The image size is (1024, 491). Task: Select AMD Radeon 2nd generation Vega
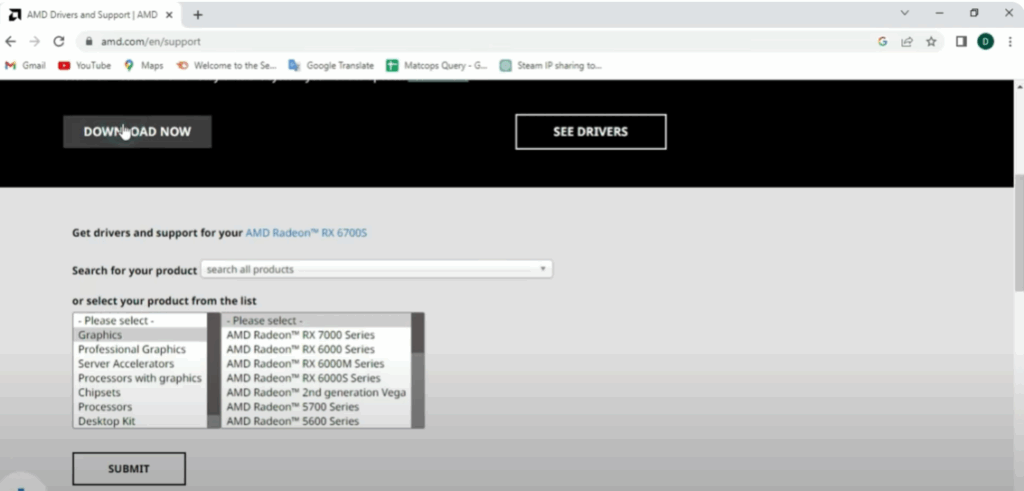[317, 392]
